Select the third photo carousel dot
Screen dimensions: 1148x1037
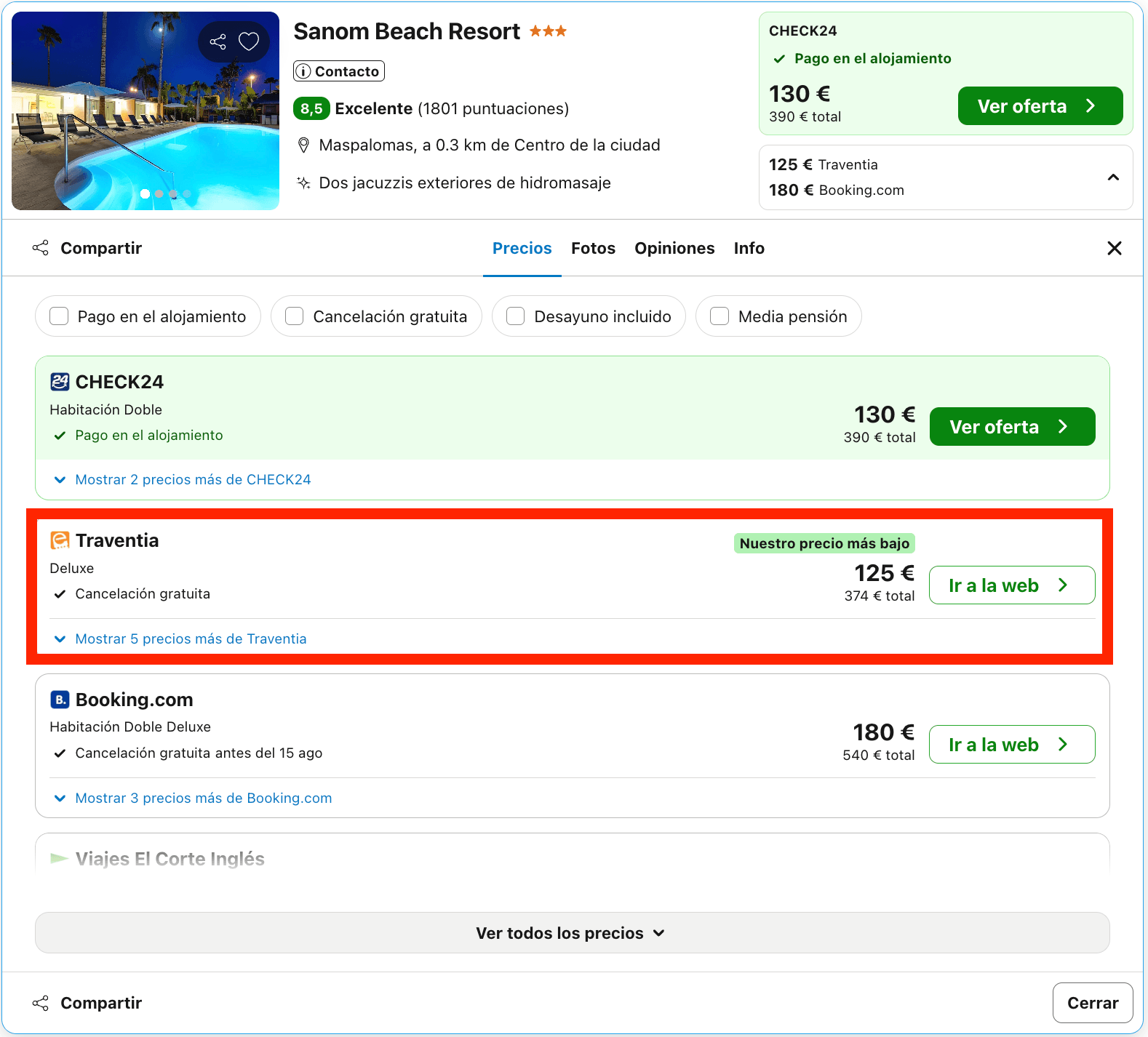pos(173,194)
